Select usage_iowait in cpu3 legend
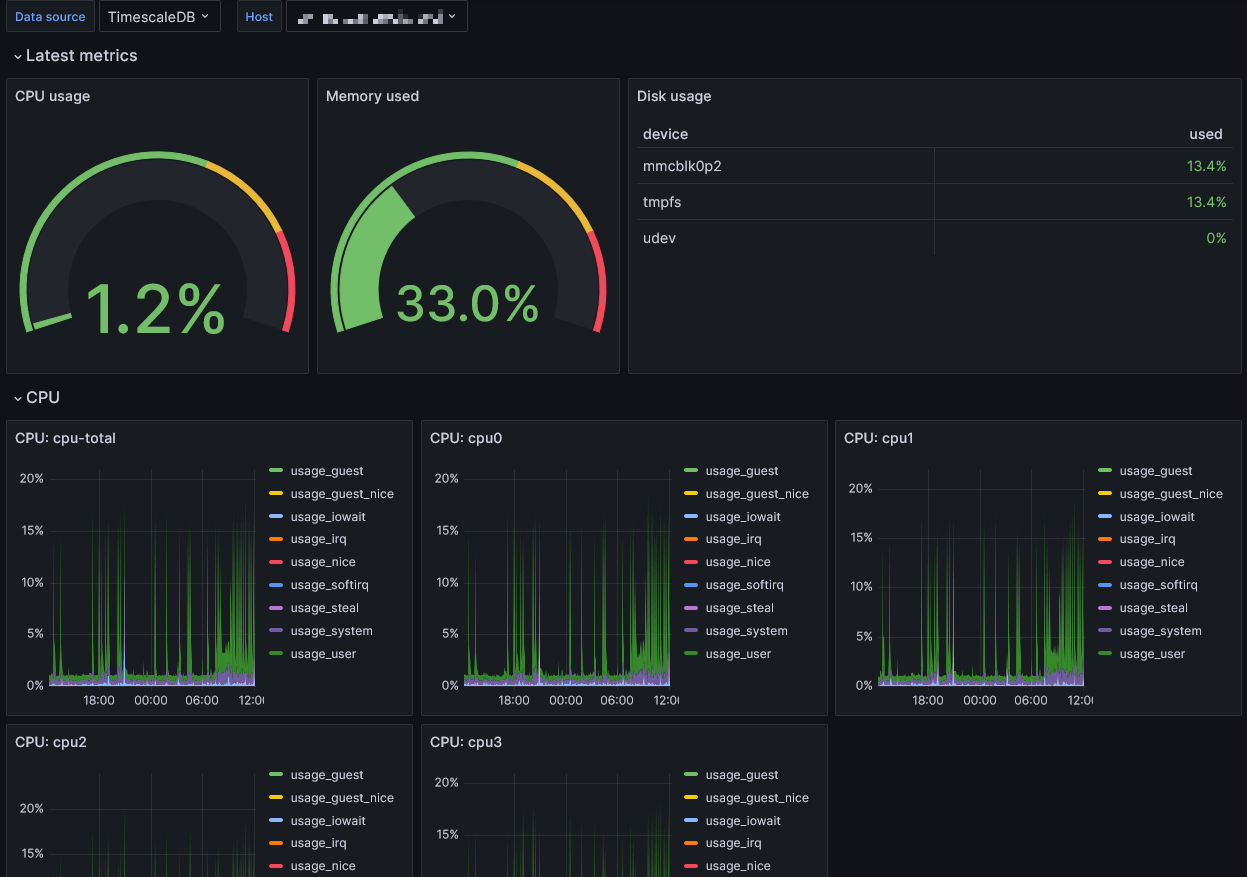This screenshot has width=1247, height=877. click(743, 821)
